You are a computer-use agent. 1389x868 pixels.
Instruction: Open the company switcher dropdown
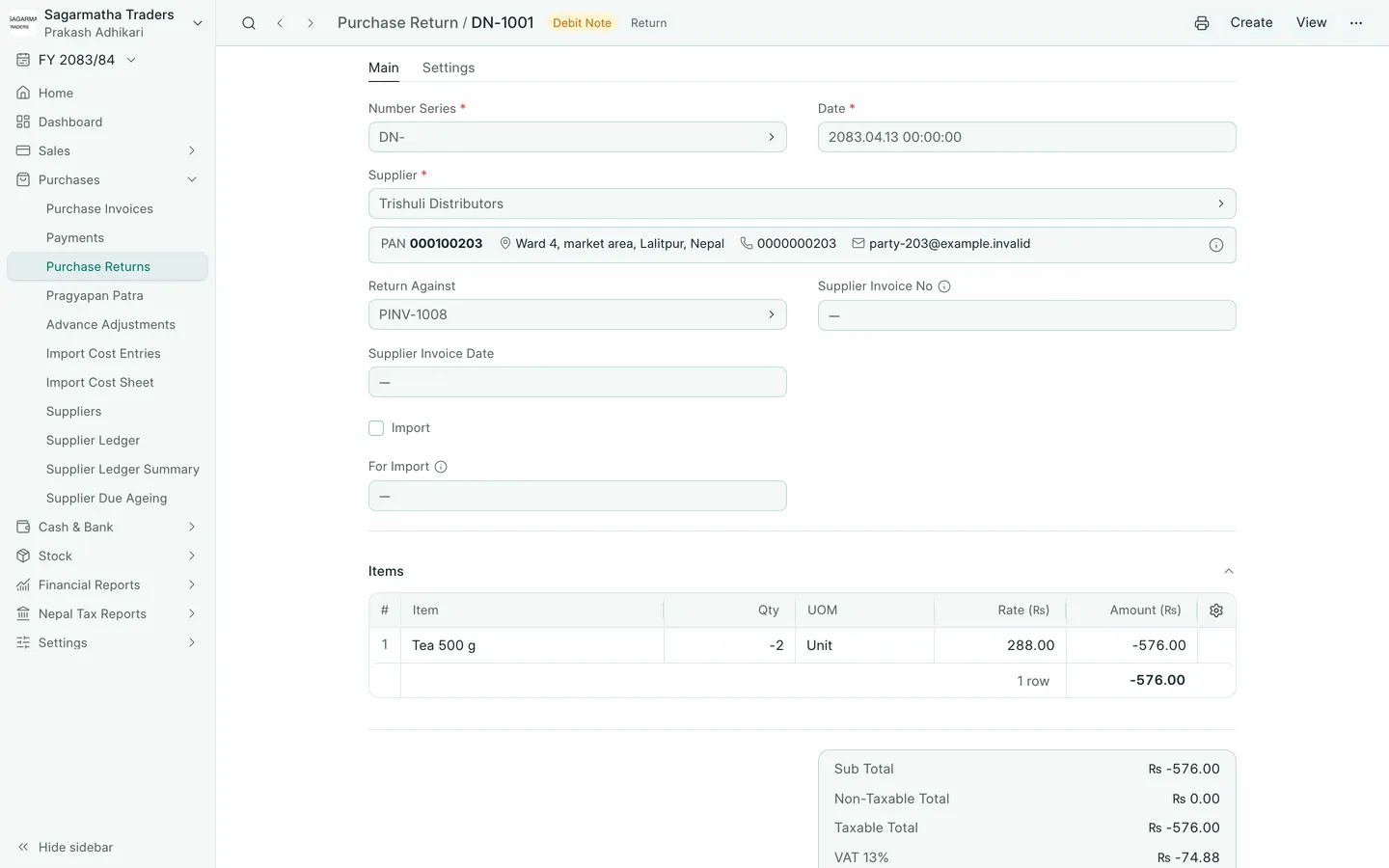pos(198,23)
